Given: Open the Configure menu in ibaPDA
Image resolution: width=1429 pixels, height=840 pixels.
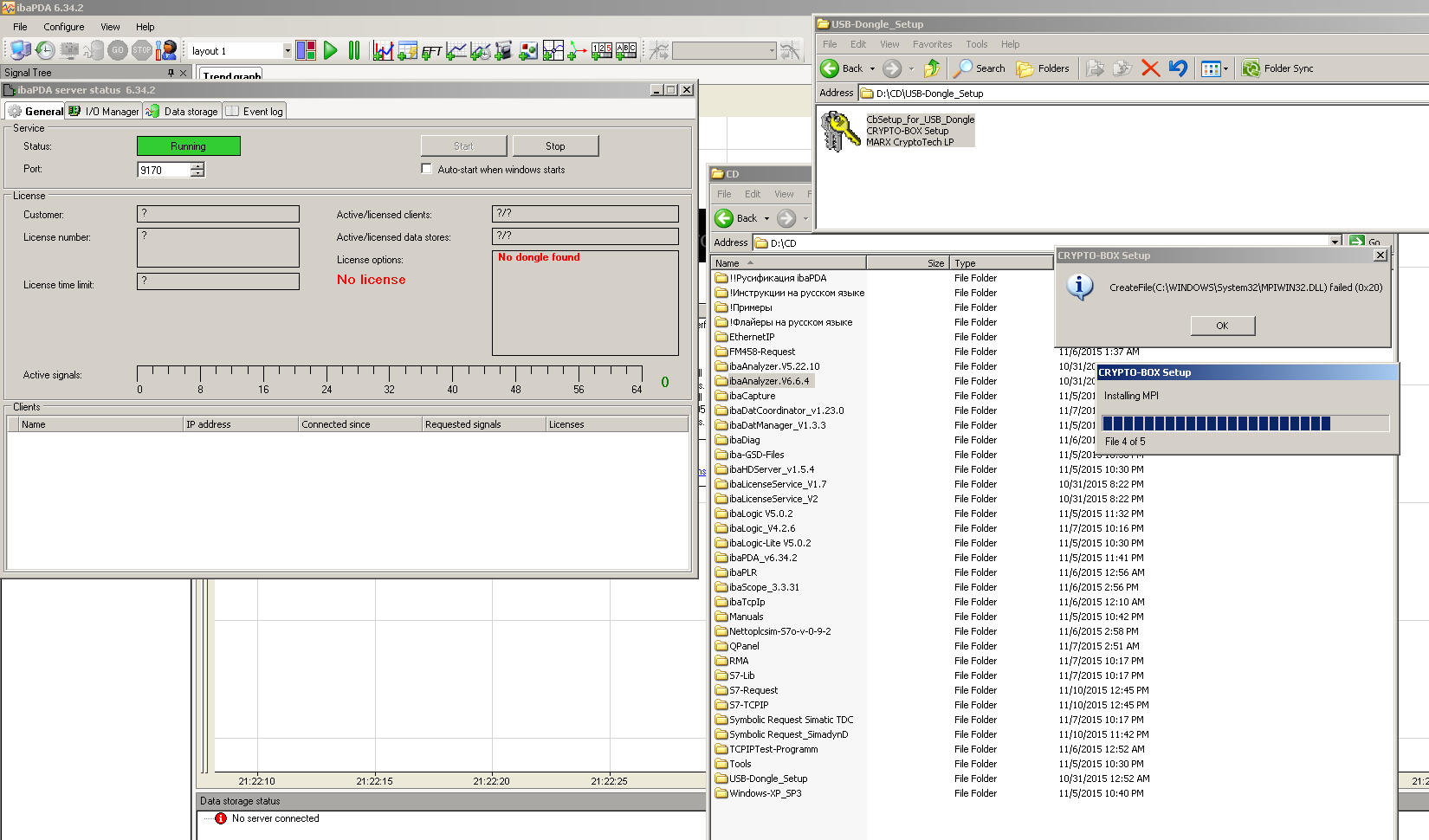Looking at the screenshot, I should (x=64, y=27).
